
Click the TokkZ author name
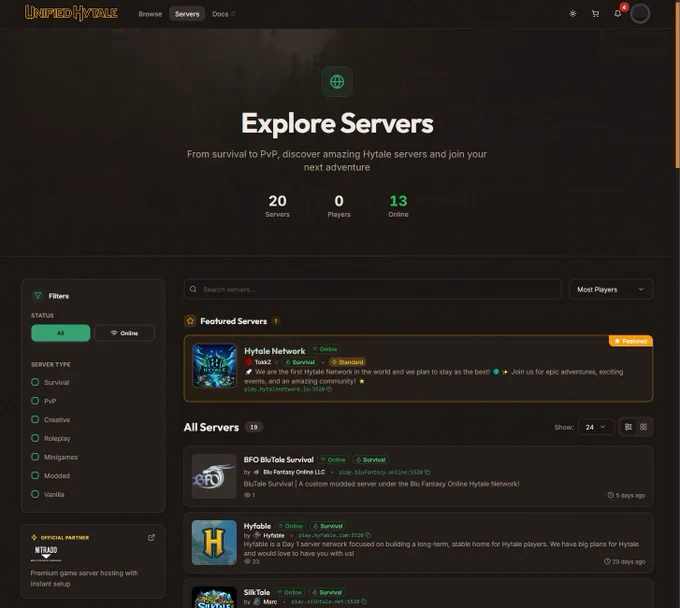(x=263, y=362)
